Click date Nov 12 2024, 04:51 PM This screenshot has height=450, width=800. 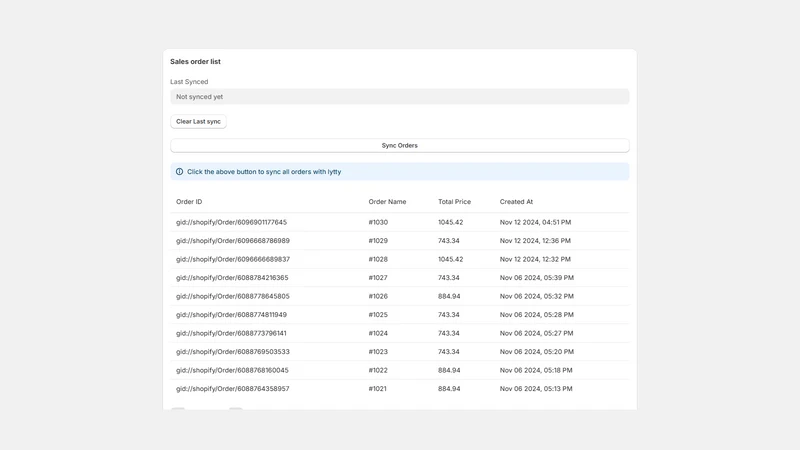coord(535,222)
